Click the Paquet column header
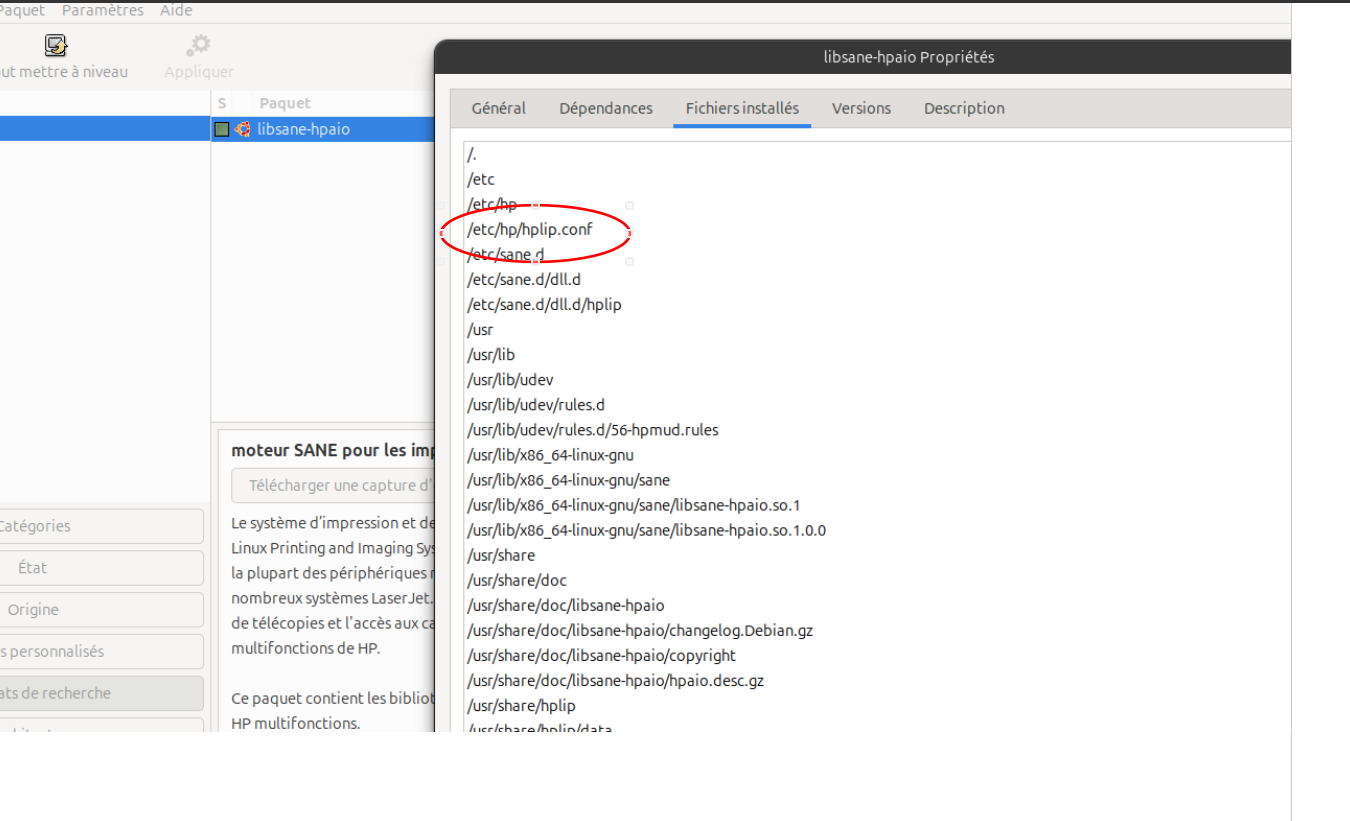The width and height of the screenshot is (1350, 821). tap(285, 103)
